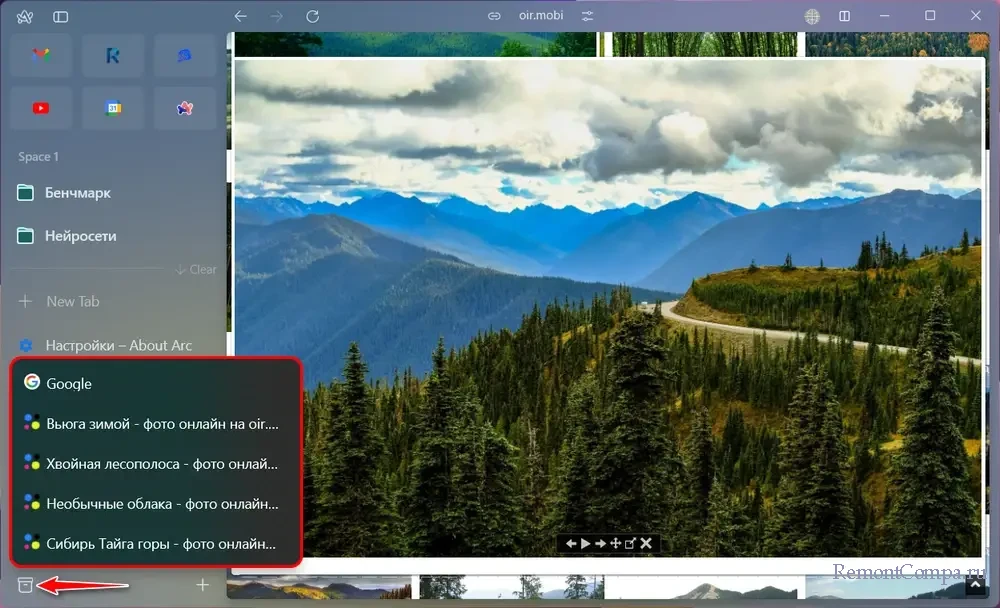Reload the current page
The height and width of the screenshot is (608, 1000).
[312, 16]
